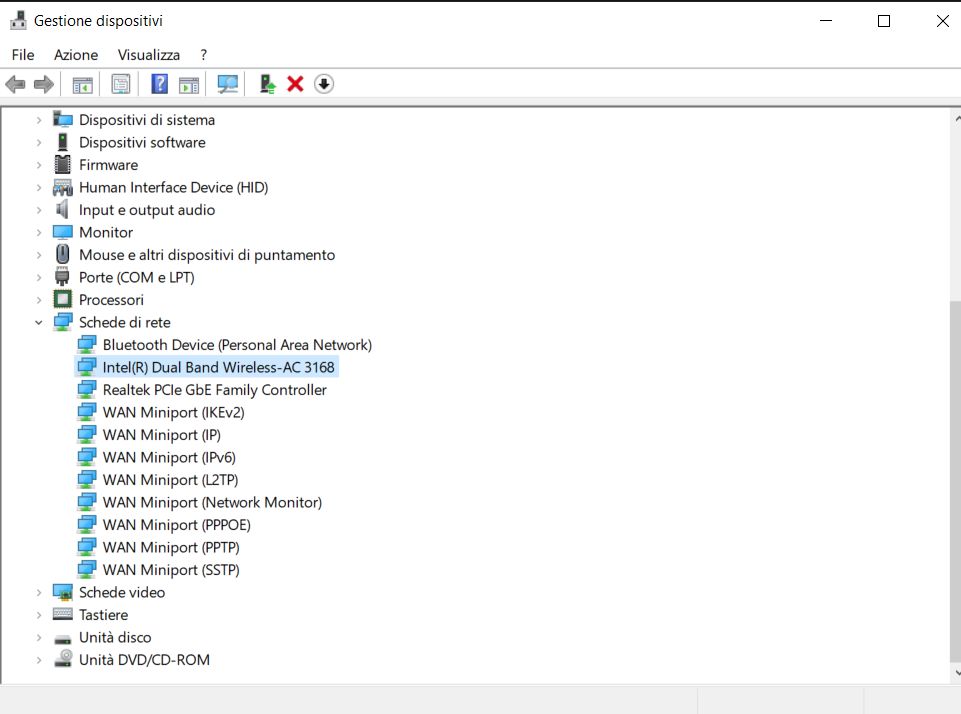Viewport: 961px width, 714px height.
Task: Expand the Porte (COM e LPT) node
Action: [39, 278]
